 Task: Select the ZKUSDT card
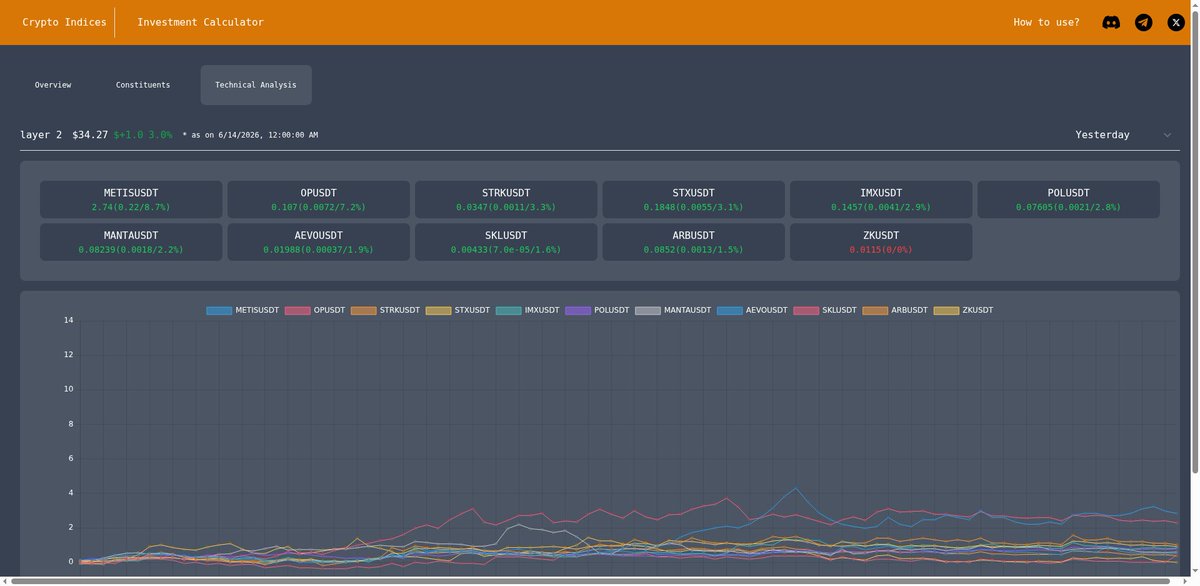pyautogui.click(x=881, y=242)
